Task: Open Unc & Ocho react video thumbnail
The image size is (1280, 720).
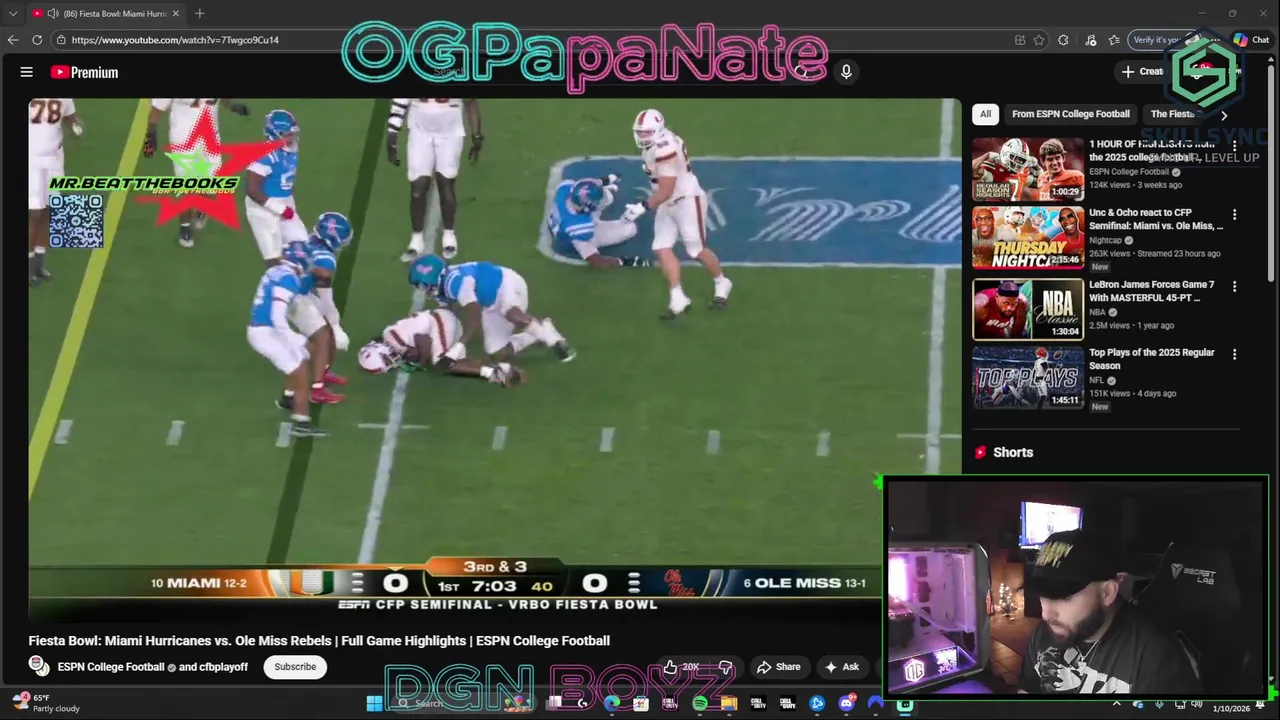Action: [1028, 237]
